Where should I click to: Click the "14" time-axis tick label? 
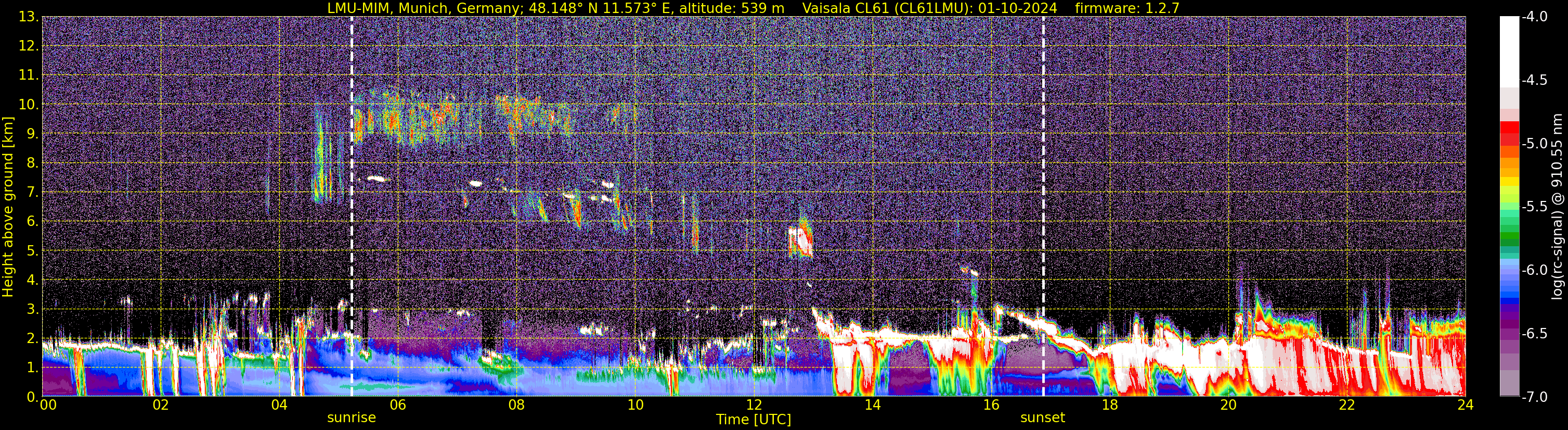click(872, 405)
